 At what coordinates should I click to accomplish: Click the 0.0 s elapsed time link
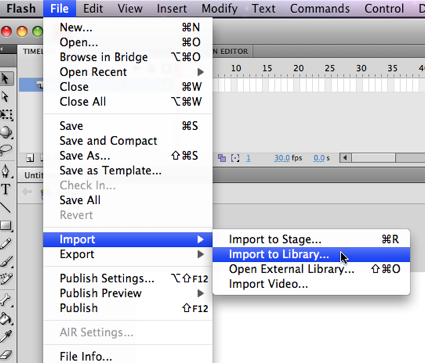pos(321,158)
